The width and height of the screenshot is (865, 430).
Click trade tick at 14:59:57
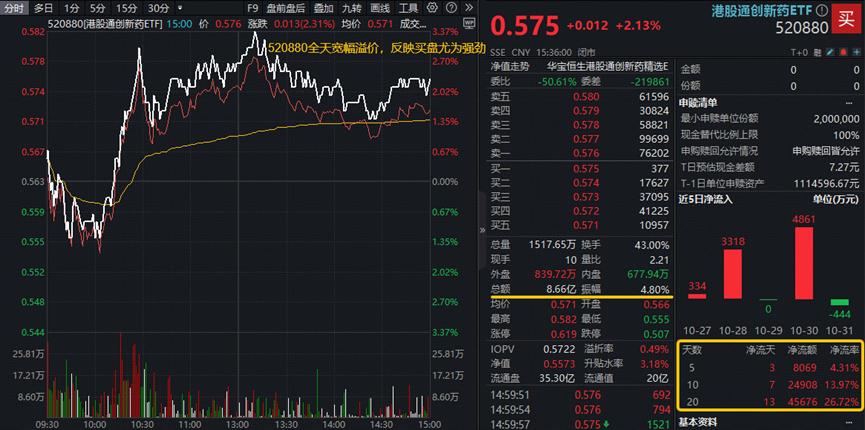pos(580,424)
